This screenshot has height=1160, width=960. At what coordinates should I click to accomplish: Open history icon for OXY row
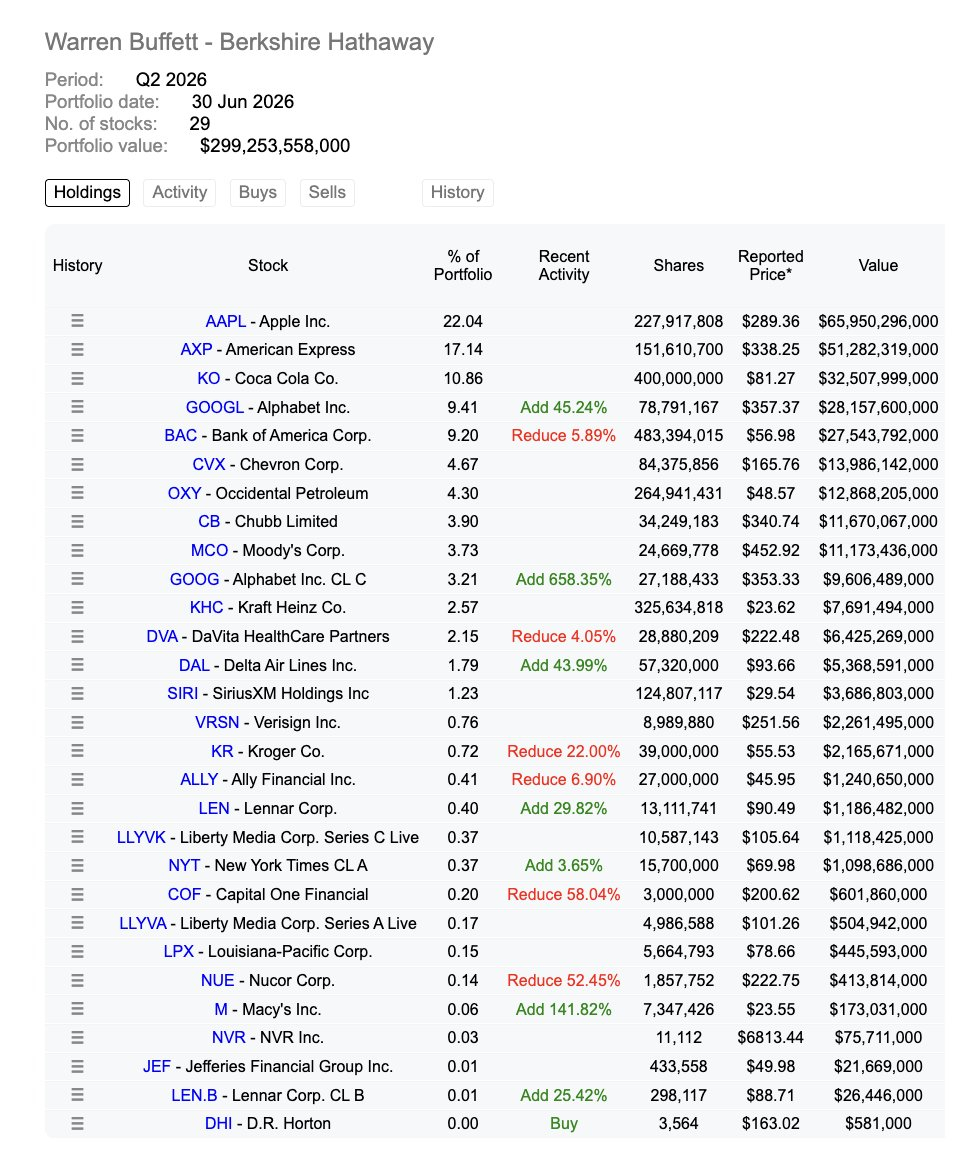click(77, 493)
